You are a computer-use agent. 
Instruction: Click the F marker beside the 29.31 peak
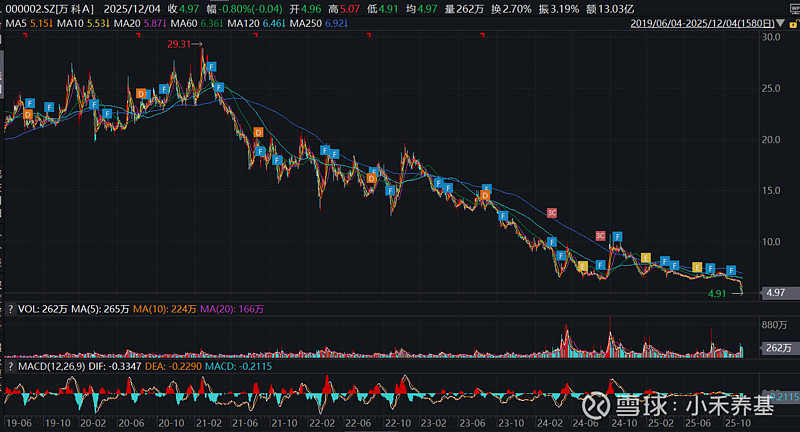coord(212,65)
